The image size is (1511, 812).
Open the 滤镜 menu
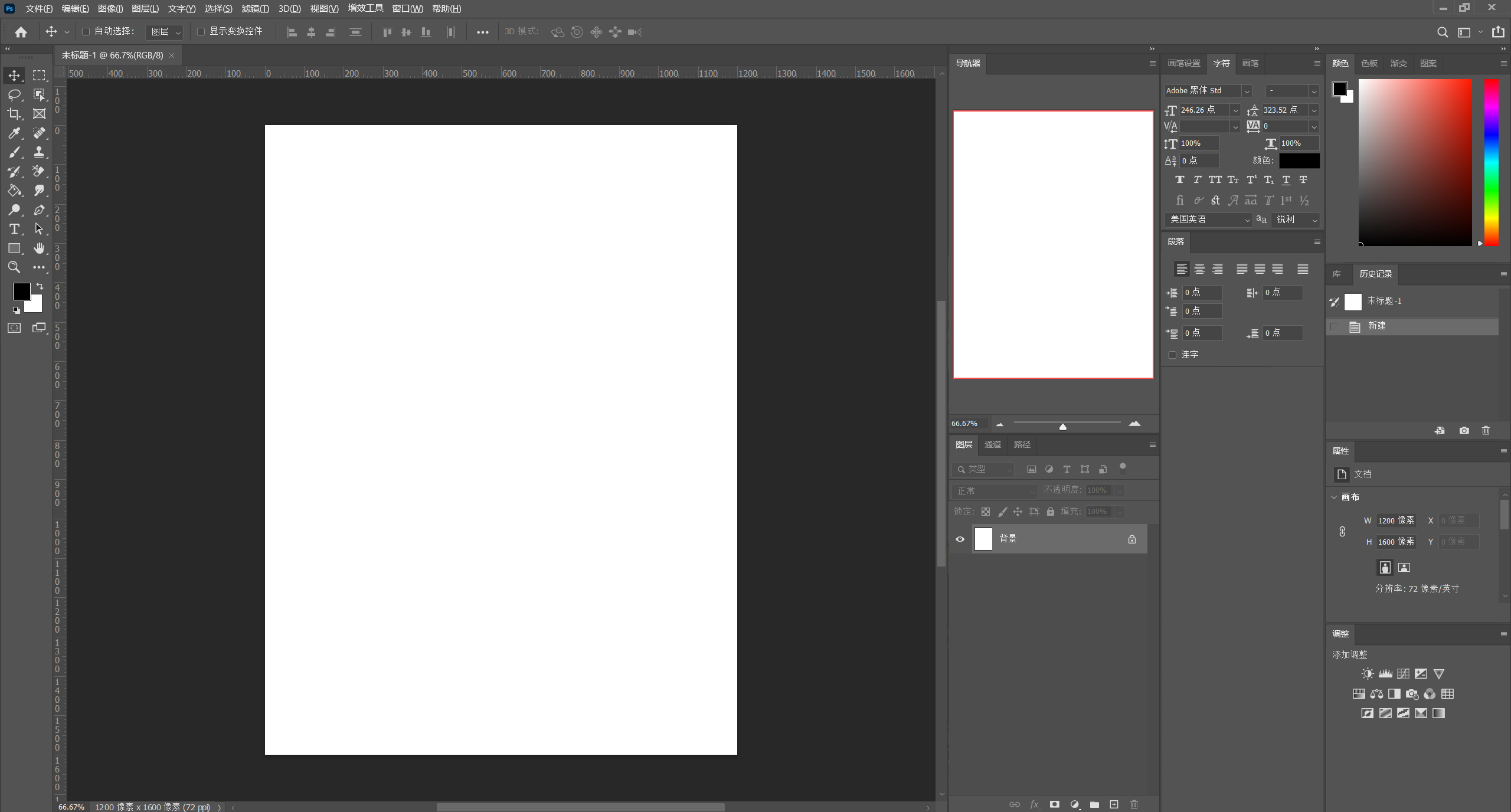tap(255, 9)
